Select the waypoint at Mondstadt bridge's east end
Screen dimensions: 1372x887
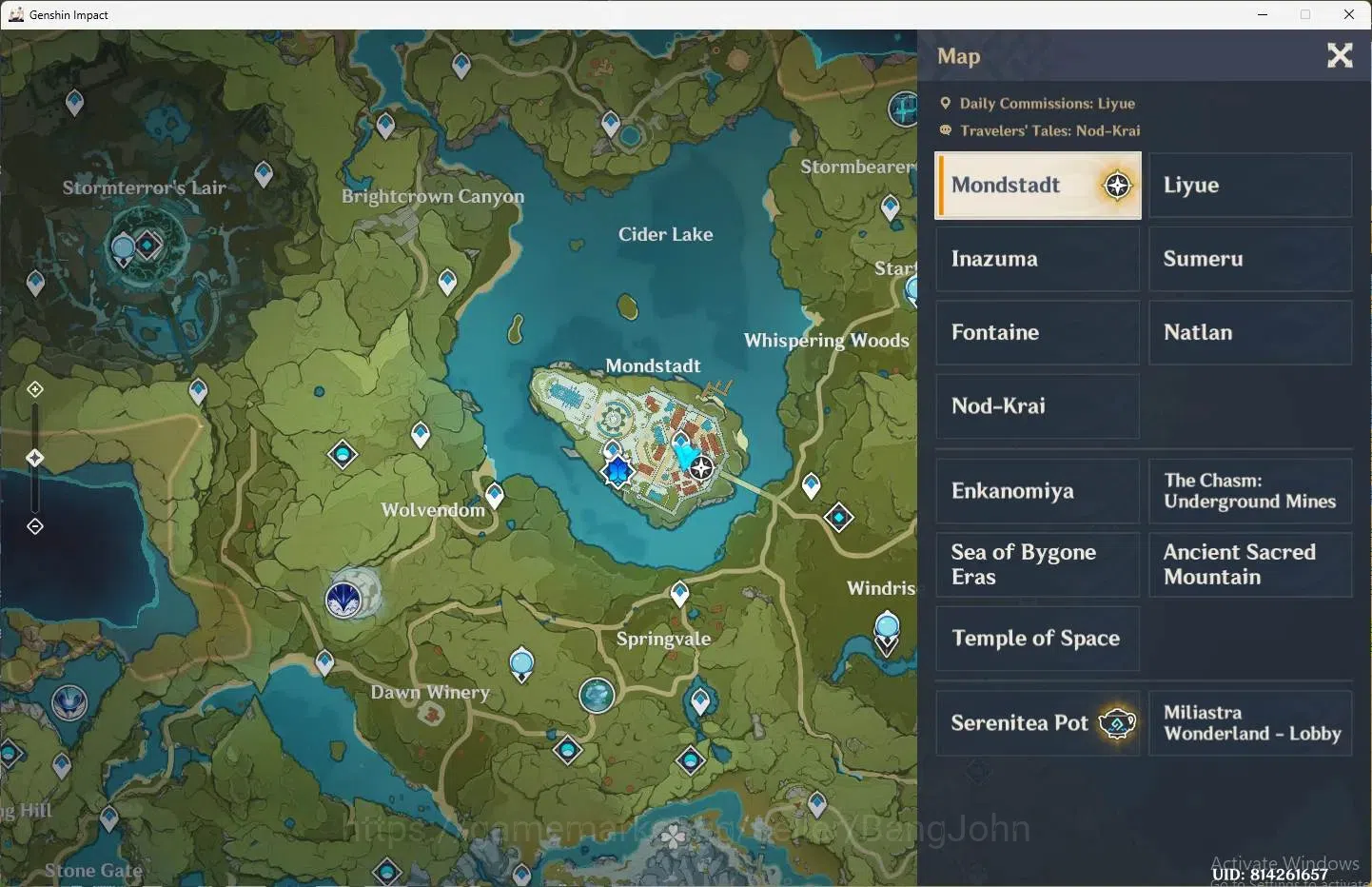coord(811,484)
